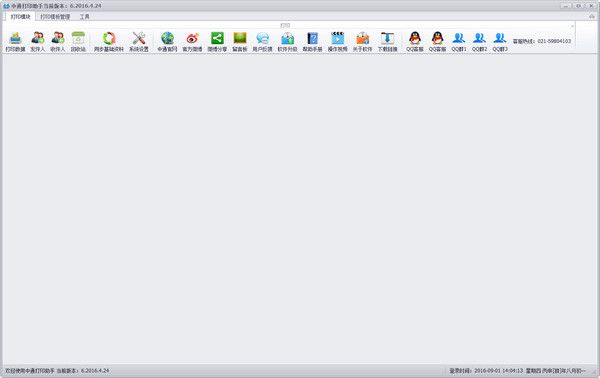Collapse the ribbon with the top-right arrow

pos(592,16)
